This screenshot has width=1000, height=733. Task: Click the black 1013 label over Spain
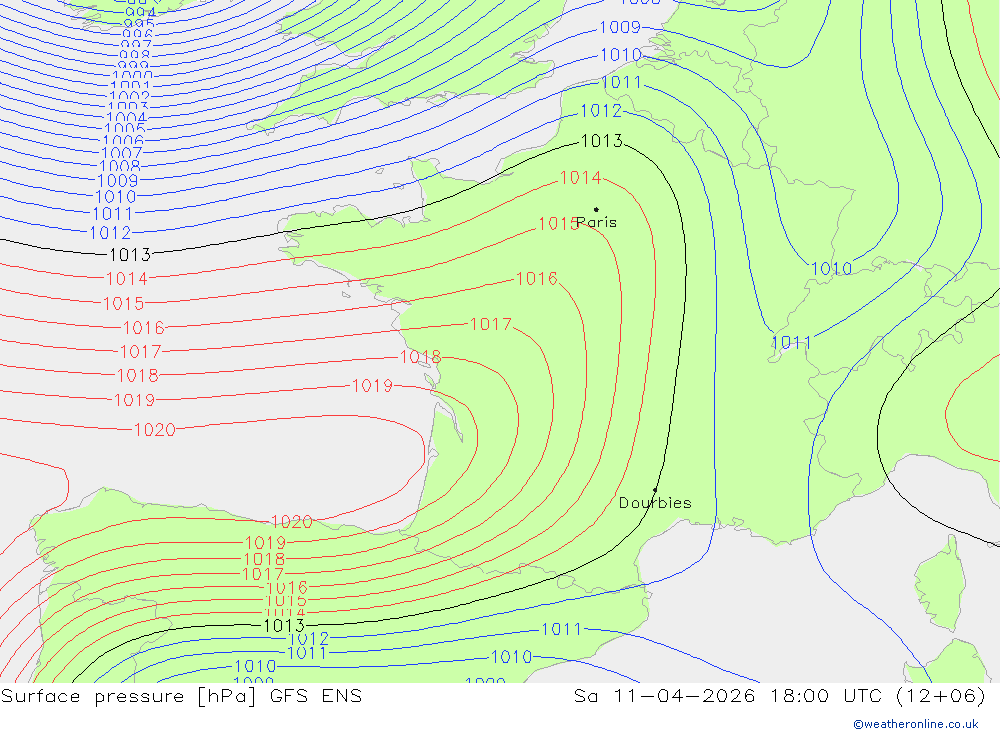point(284,626)
